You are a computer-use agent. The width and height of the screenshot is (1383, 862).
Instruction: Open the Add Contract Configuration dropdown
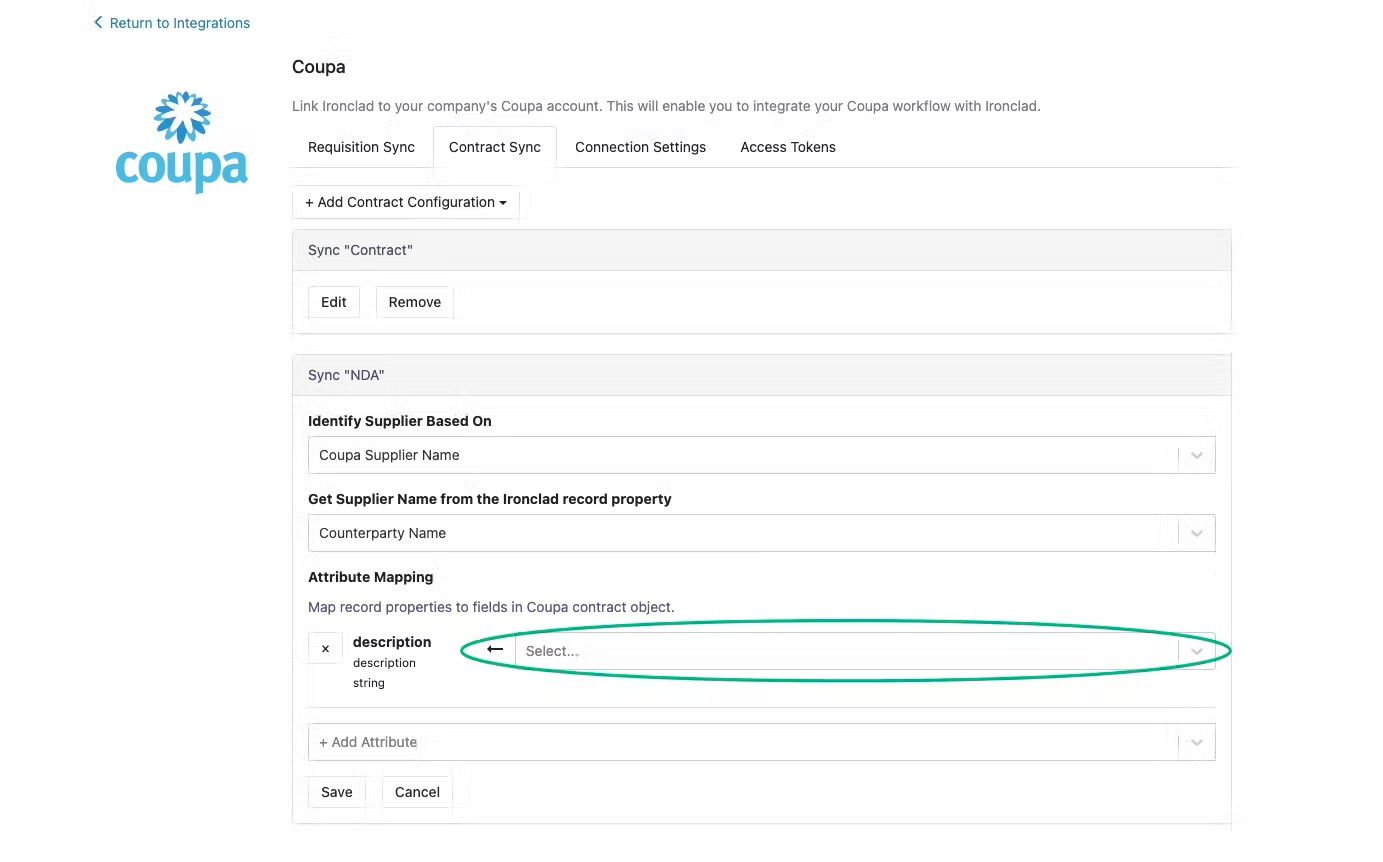tap(406, 202)
